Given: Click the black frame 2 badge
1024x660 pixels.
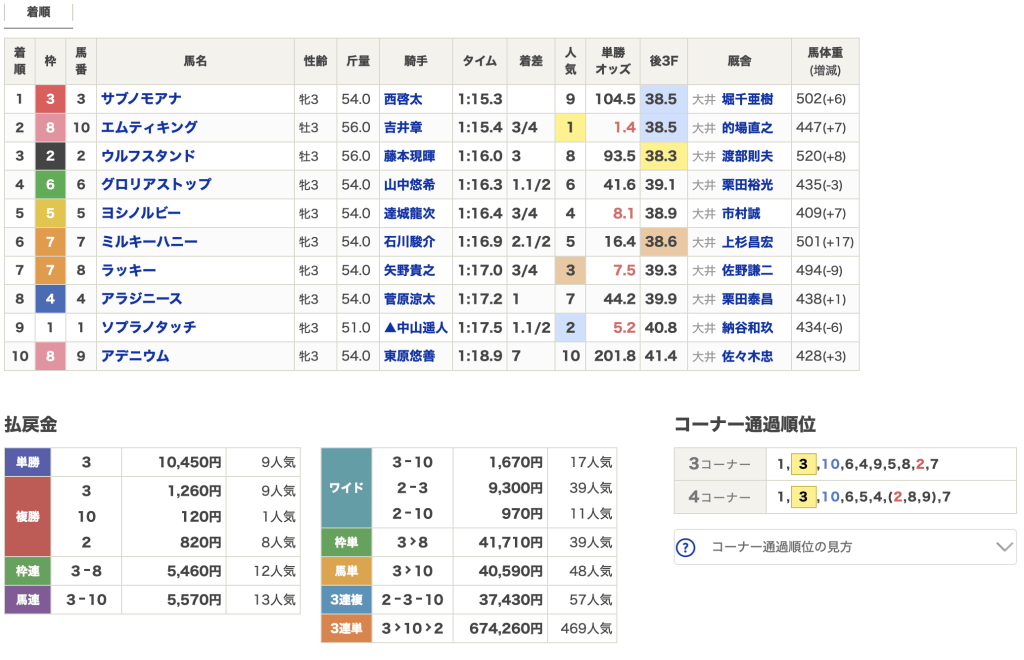Looking at the screenshot, I should click(x=50, y=156).
